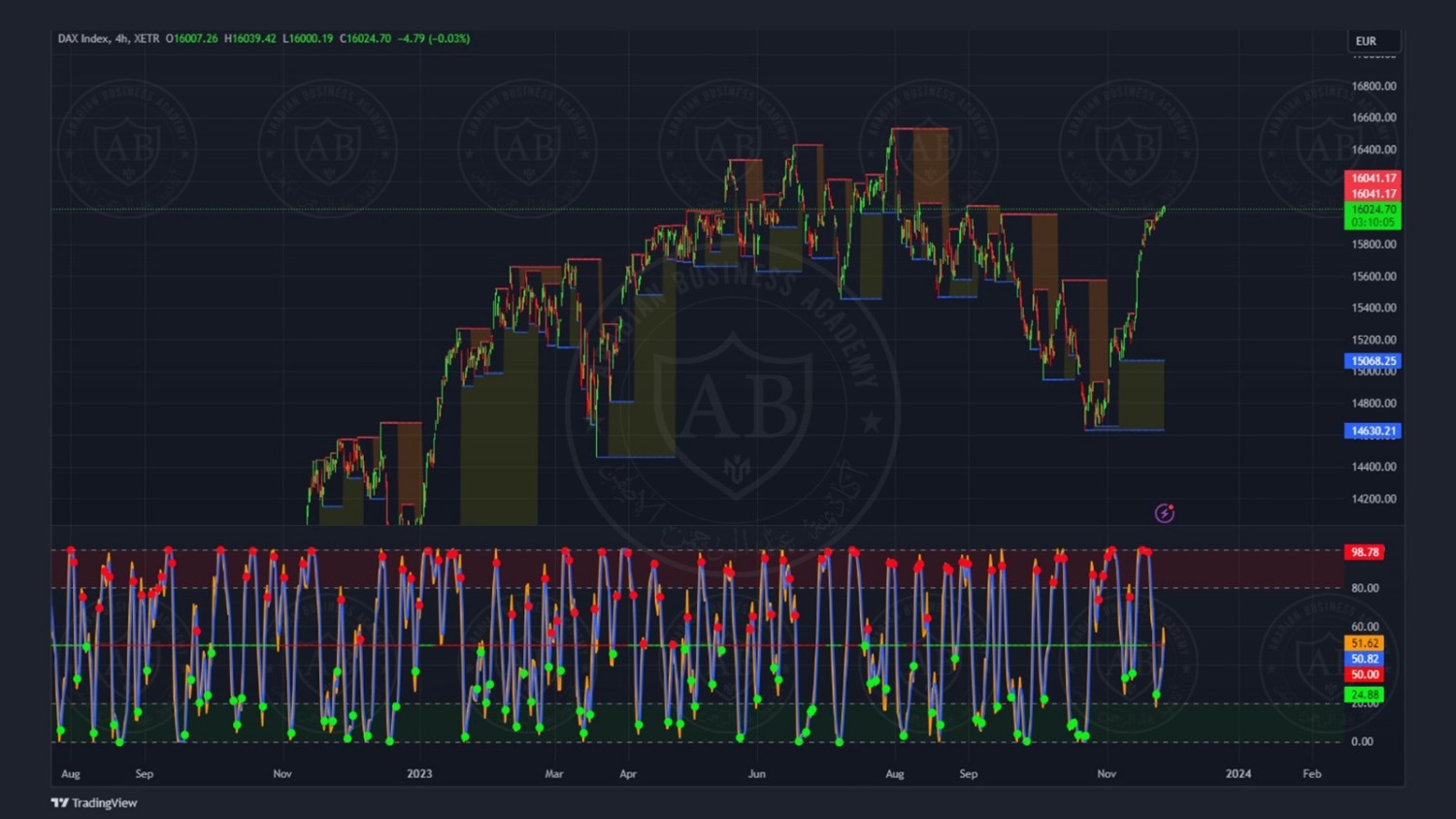This screenshot has width=1456, height=819.
Task: Click the Mar label on time axis
Action: coord(553,773)
